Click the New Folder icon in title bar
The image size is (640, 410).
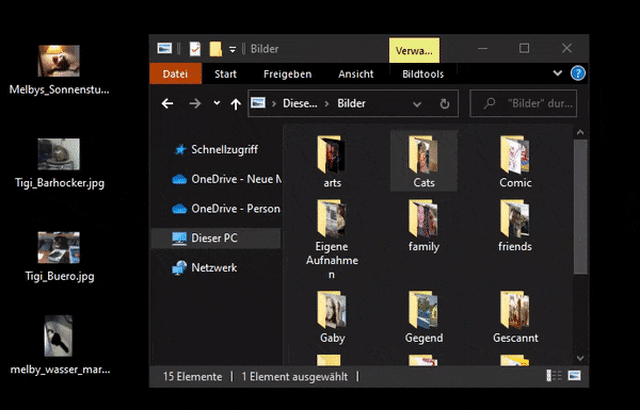point(215,49)
